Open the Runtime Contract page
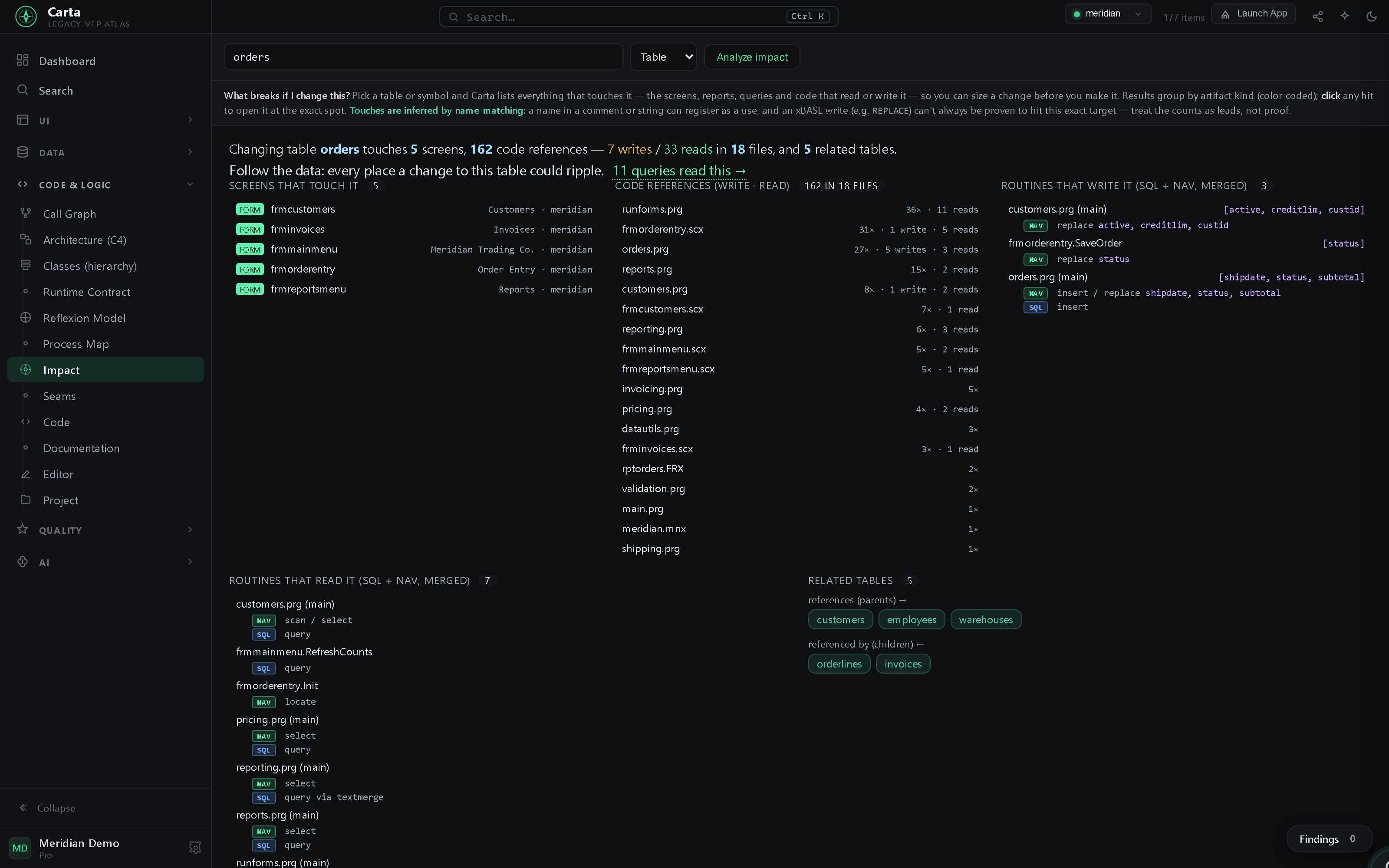Screen dimensions: 1389x868 pos(105,292)
